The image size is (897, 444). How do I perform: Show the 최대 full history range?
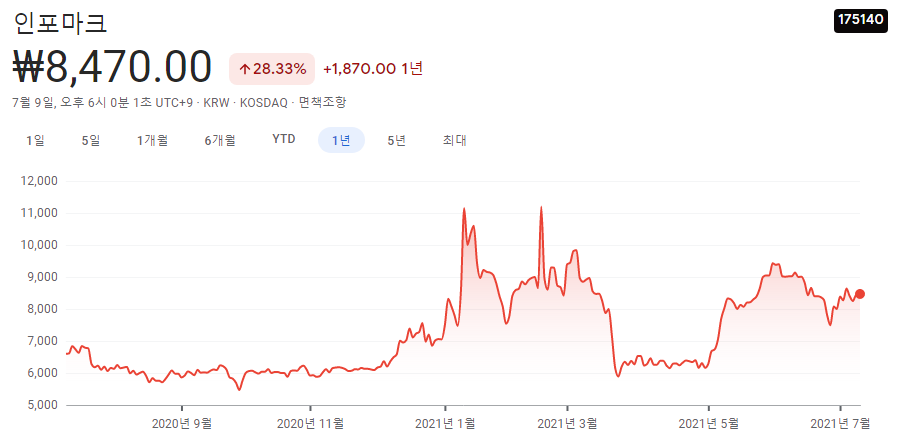[x=454, y=140]
